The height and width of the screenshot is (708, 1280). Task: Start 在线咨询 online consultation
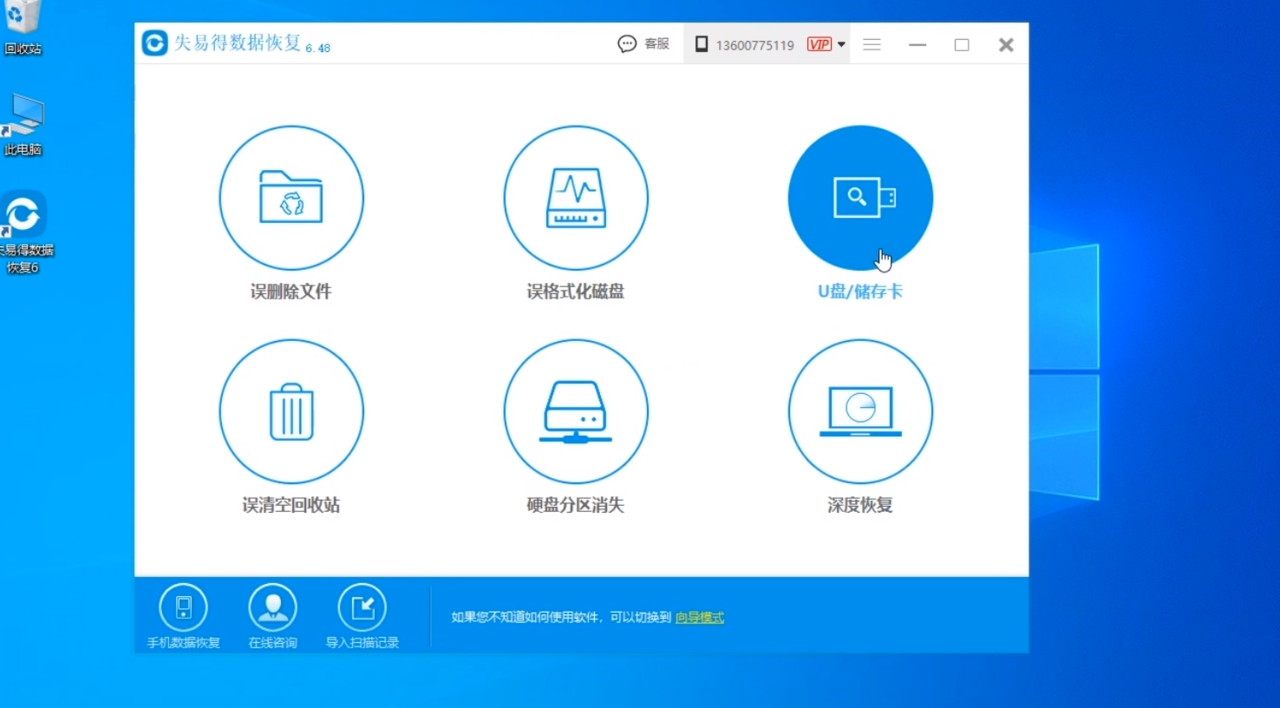click(x=273, y=607)
